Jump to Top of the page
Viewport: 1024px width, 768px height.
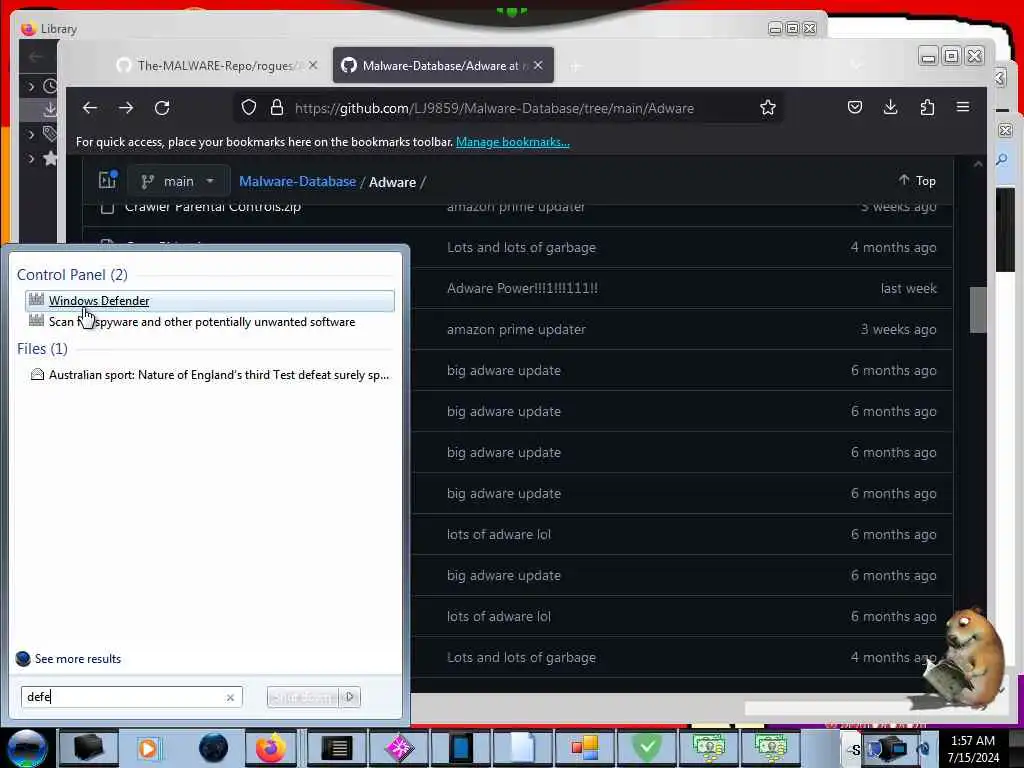[x=917, y=181]
